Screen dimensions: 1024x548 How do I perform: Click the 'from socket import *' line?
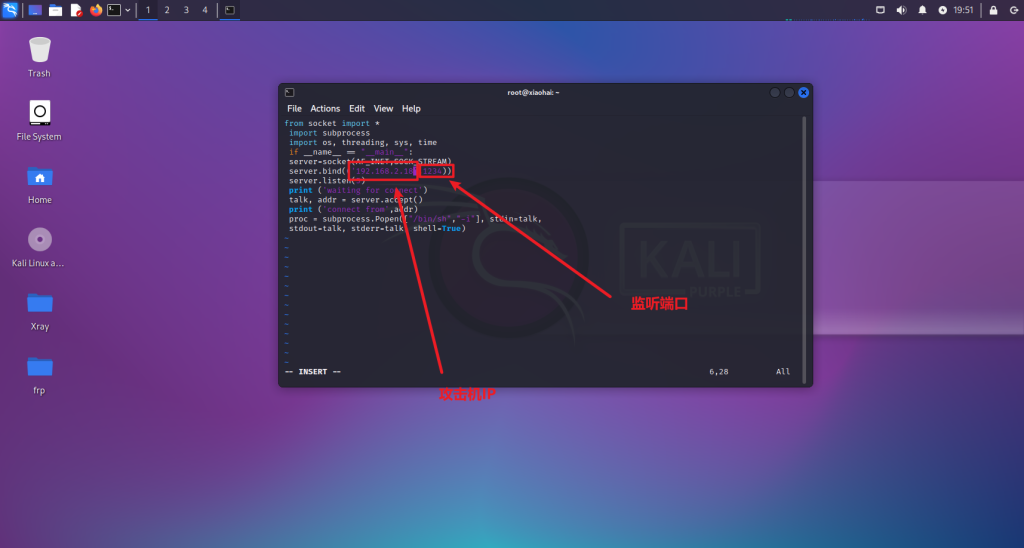(x=332, y=123)
